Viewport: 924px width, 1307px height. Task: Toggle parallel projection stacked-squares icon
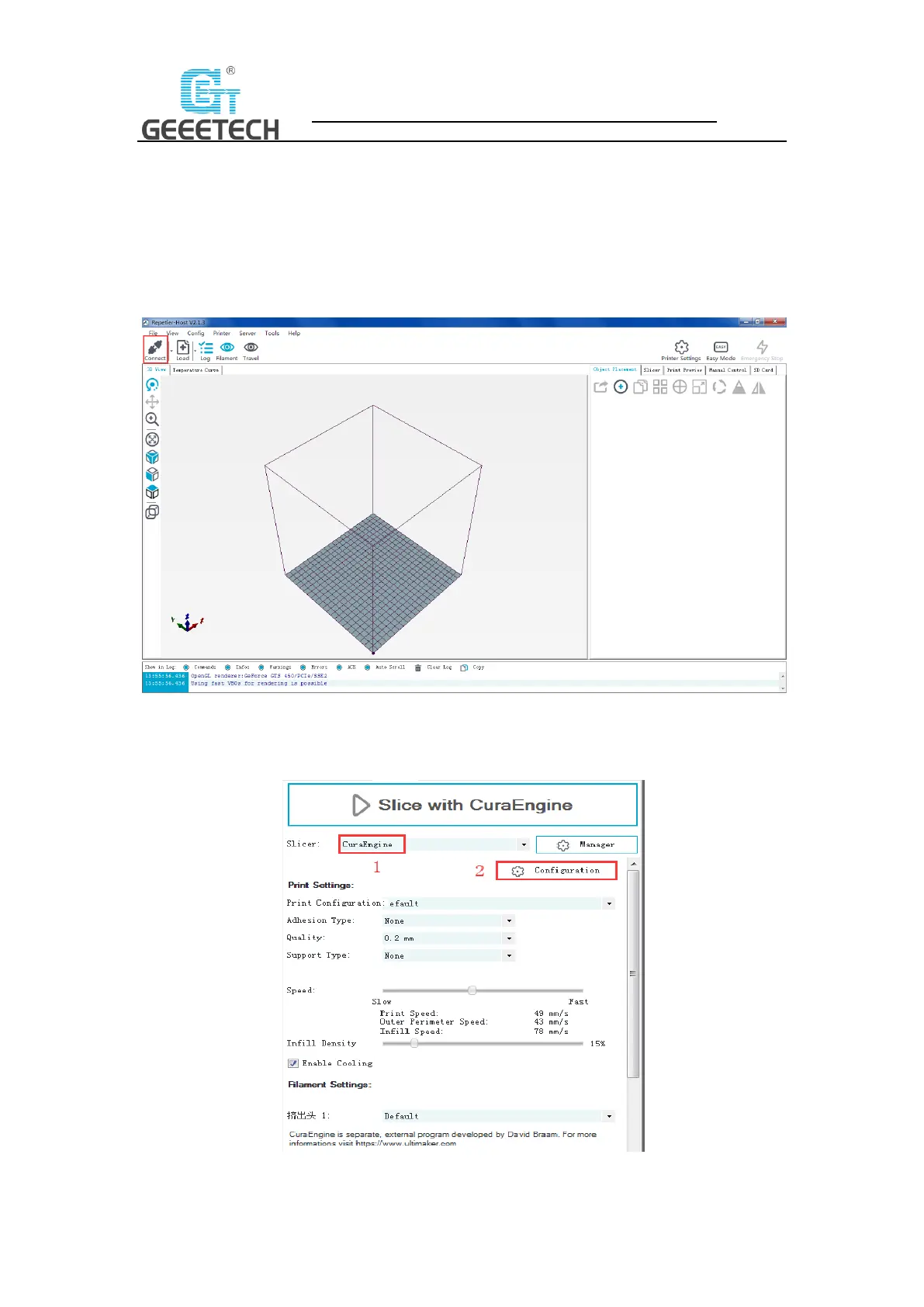click(x=152, y=511)
